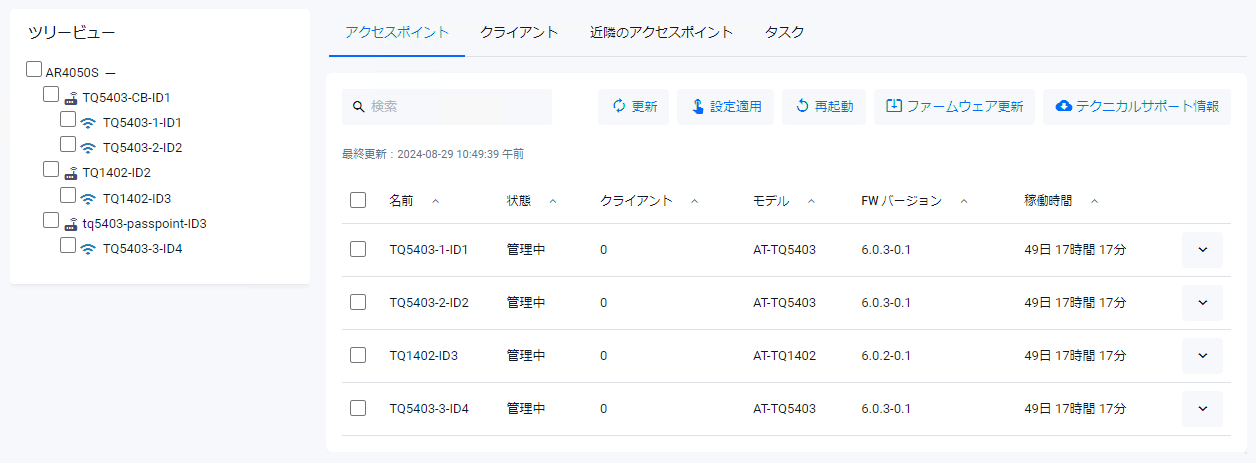
Task: Check the TQ5403-1-ID1 table row checkbox
Action: coord(358,249)
